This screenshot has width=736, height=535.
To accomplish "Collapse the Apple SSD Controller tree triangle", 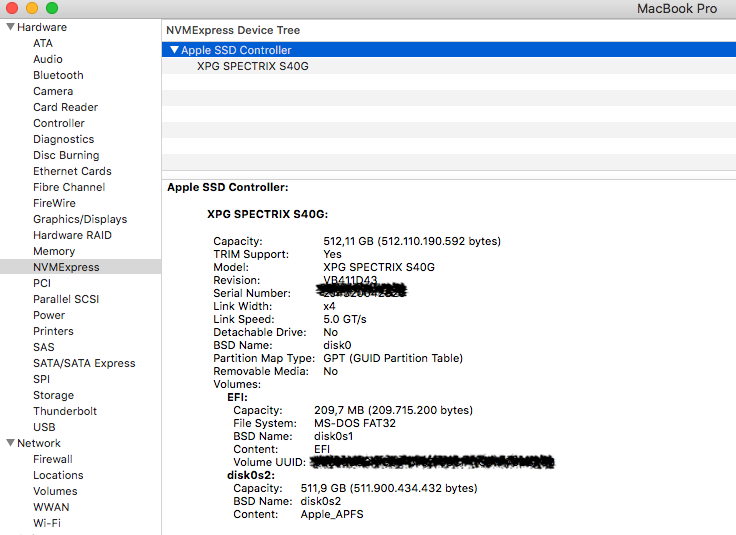I will [x=174, y=50].
